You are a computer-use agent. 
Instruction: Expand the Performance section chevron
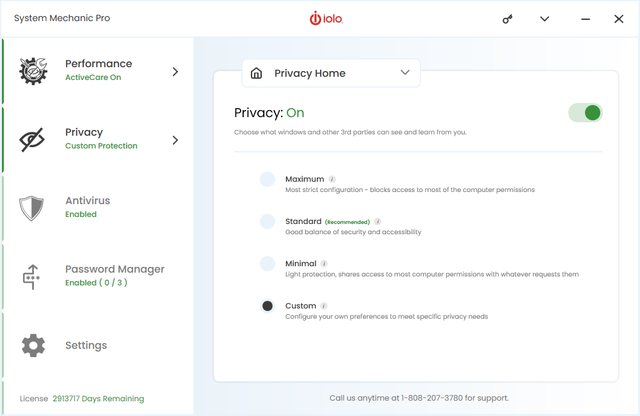176,72
